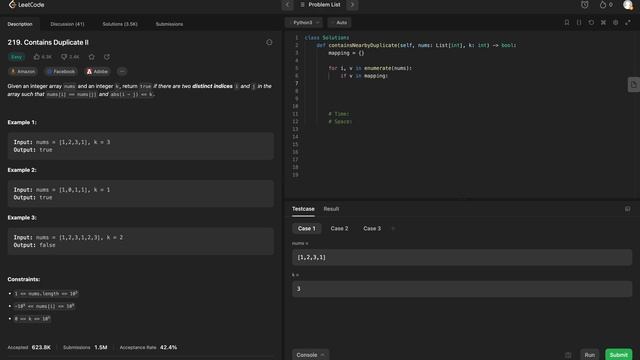Open the Discussion (41) tab
This screenshot has height=360, width=640.
pyautogui.click(x=67, y=24)
